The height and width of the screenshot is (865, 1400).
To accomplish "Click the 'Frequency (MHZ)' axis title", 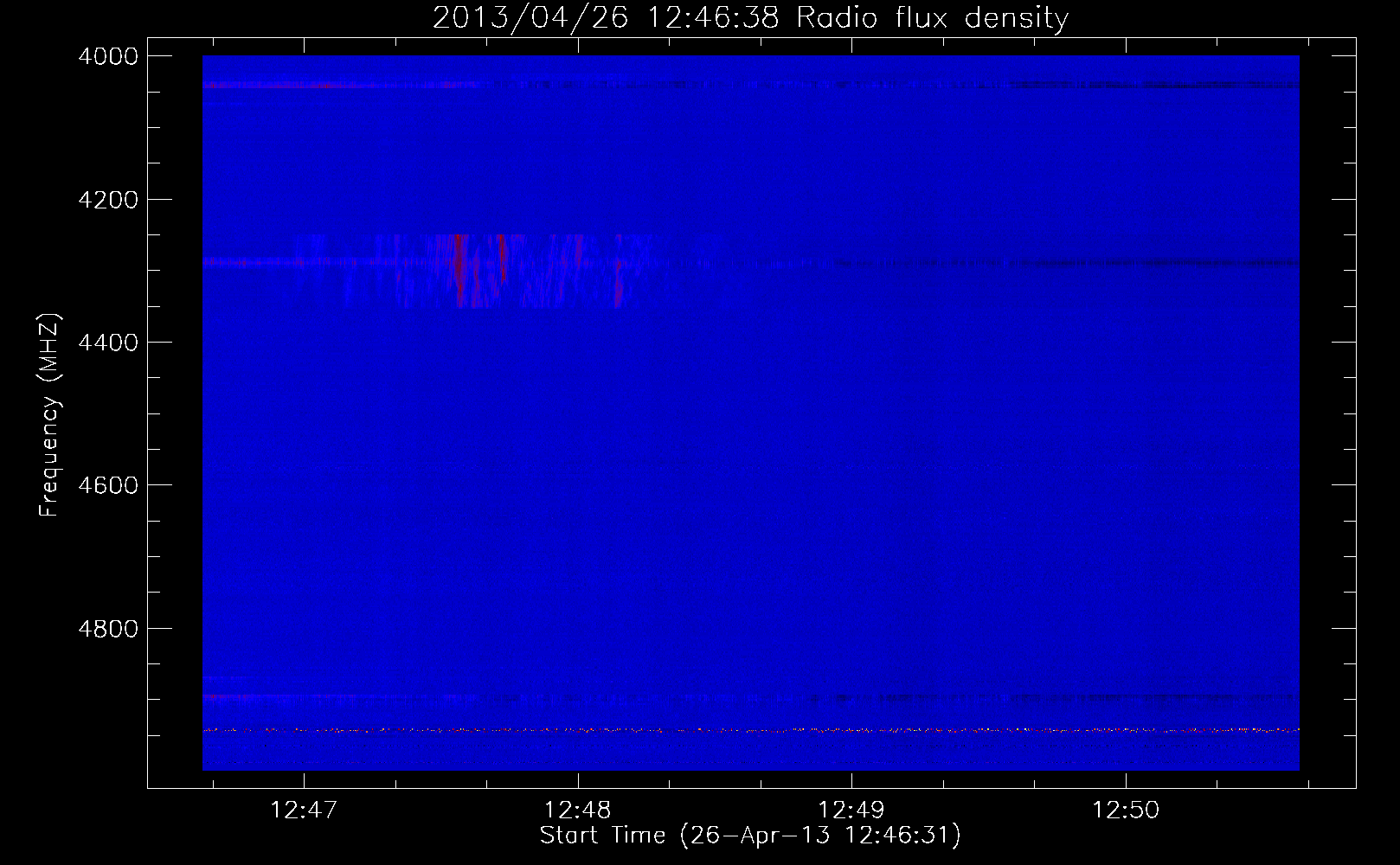I will coord(50,415).
